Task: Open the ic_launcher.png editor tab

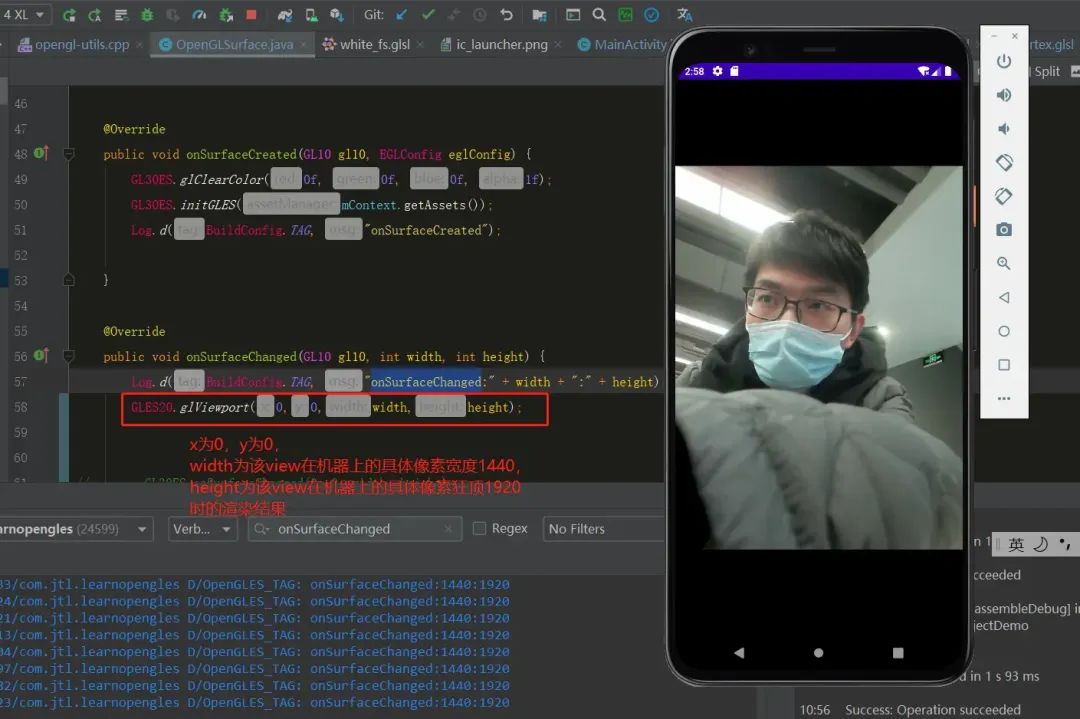Action: [x=500, y=45]
